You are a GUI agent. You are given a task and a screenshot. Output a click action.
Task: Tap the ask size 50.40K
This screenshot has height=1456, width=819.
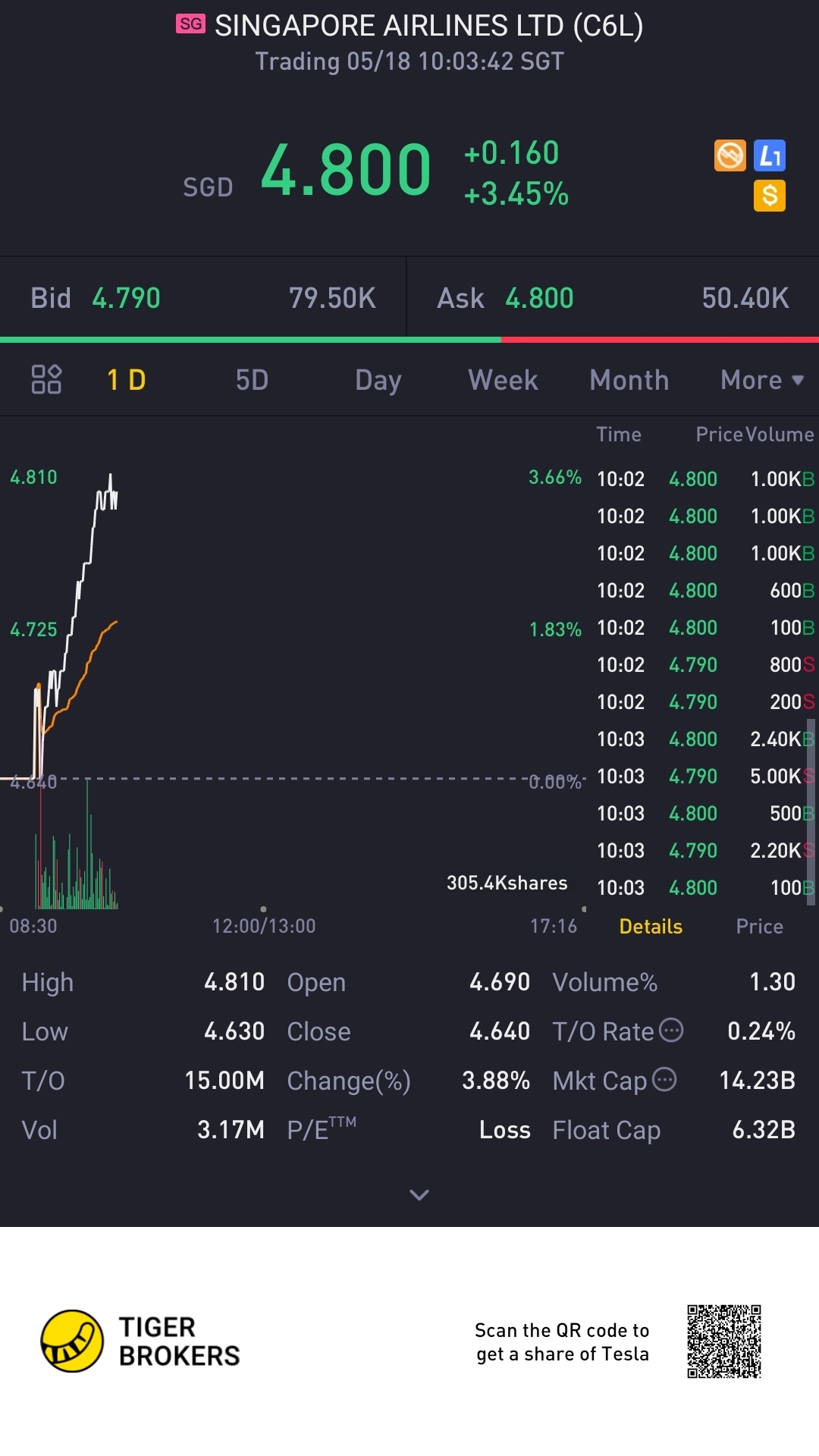point(745,298)
